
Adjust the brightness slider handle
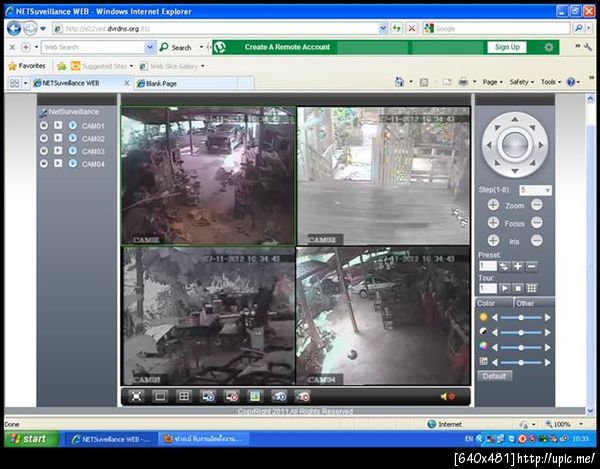(521, 317)
